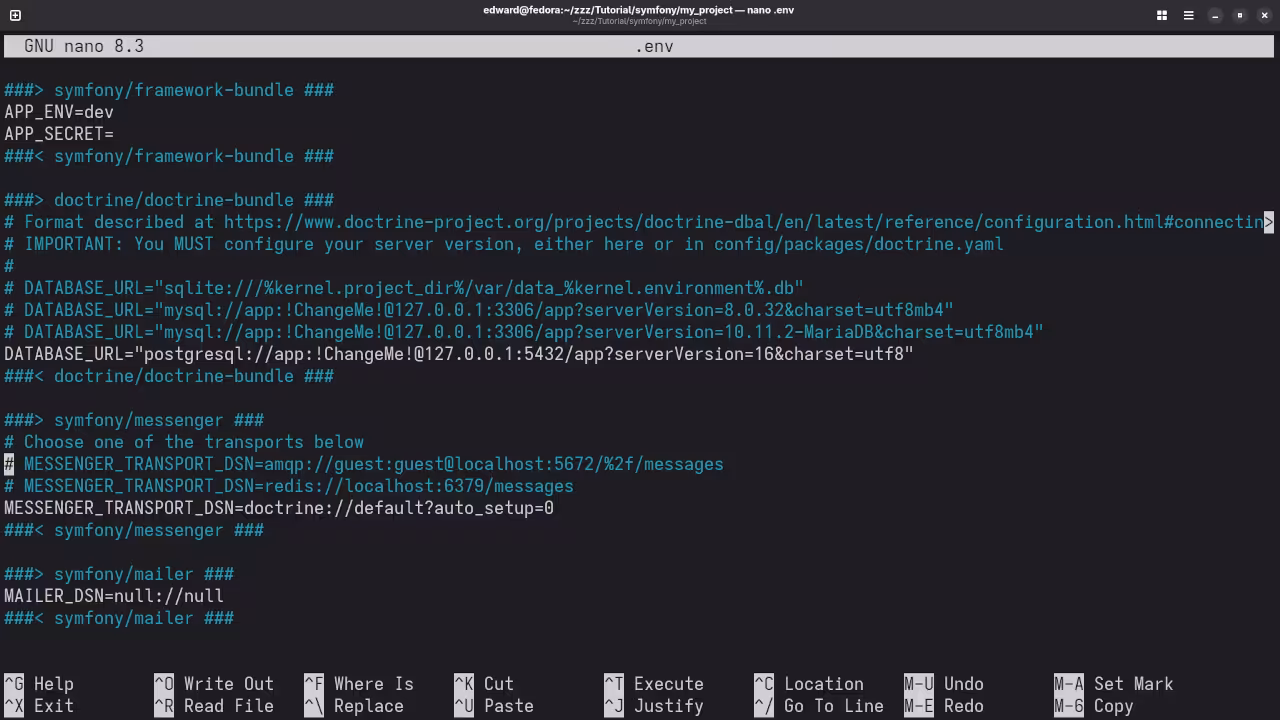
Task: Click the ^R Read File shortcut
Action: click(214, 706)
